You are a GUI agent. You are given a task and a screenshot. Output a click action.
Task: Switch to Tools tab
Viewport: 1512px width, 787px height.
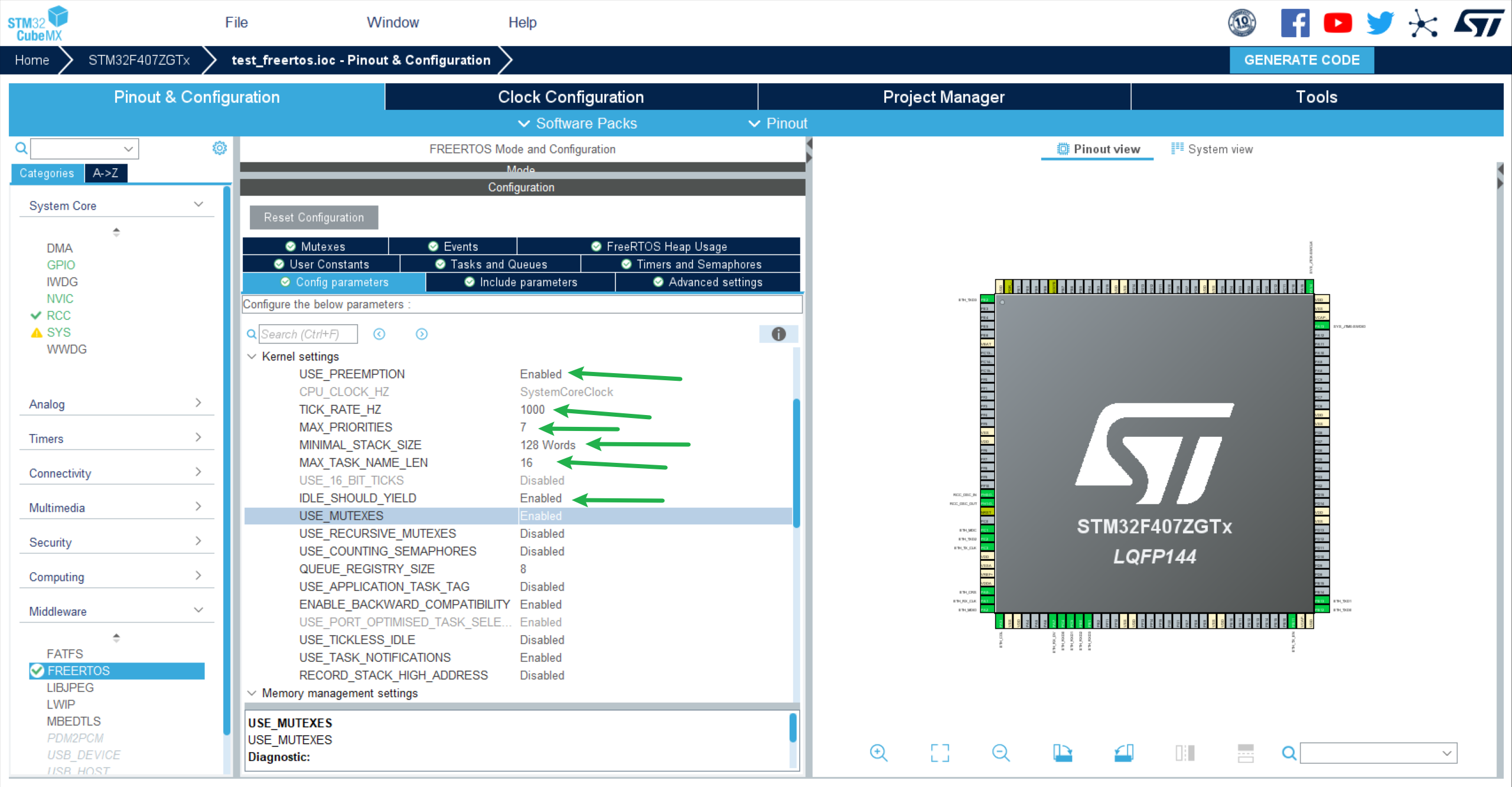[x=1317, y=97]
